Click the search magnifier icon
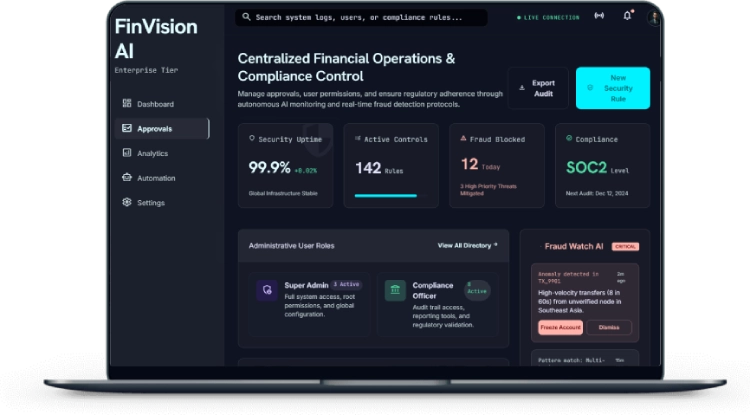The height and width of the screenshot is (415, 750). click(x=246, y=17)
